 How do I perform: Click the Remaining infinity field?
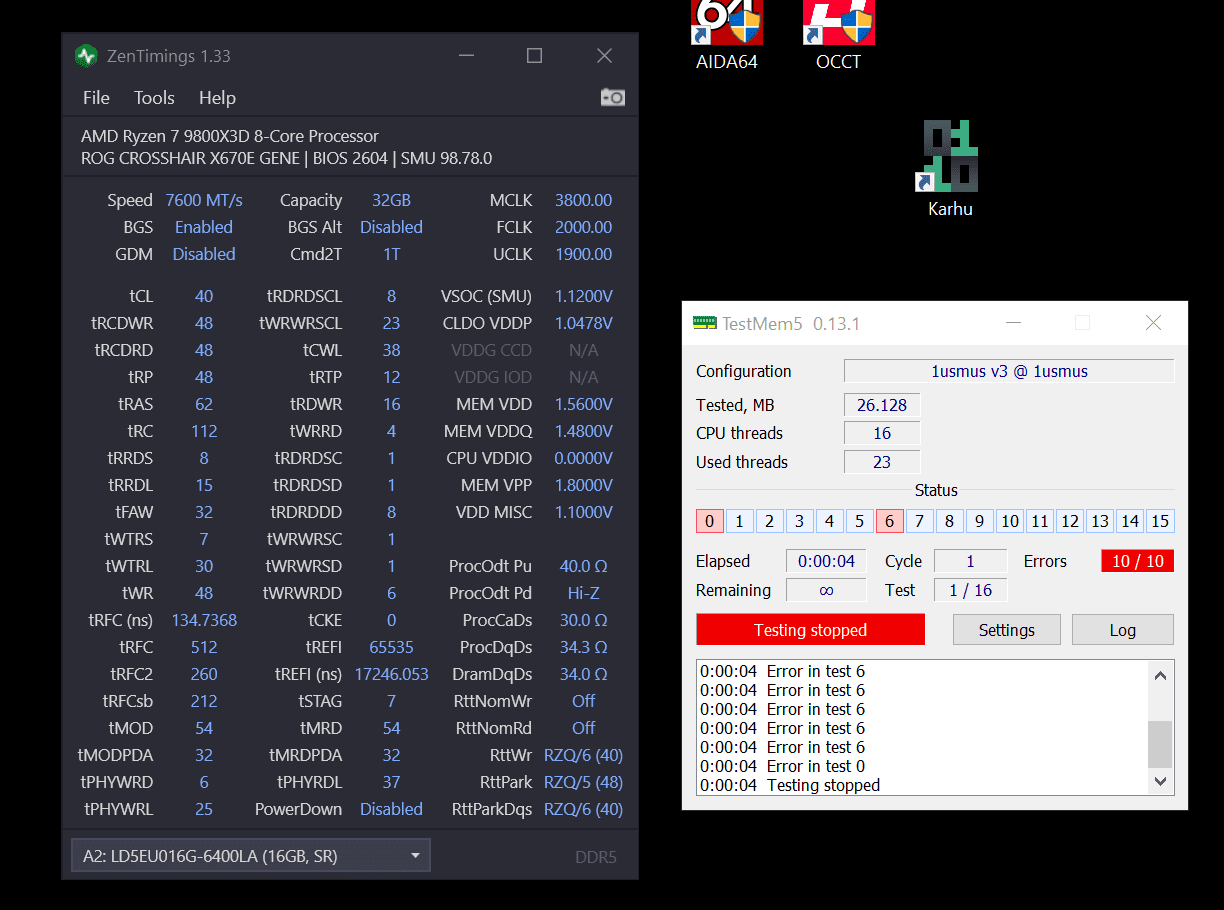click(826, 590)
